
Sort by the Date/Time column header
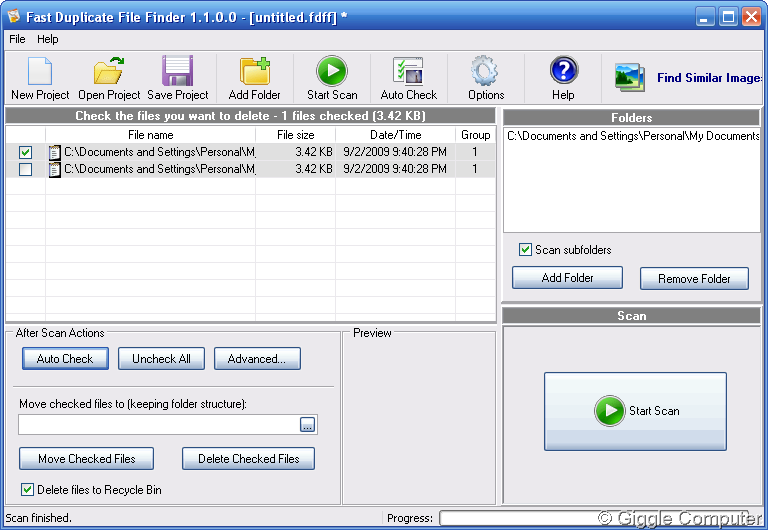pyautogui.click(x=395, y=135)
